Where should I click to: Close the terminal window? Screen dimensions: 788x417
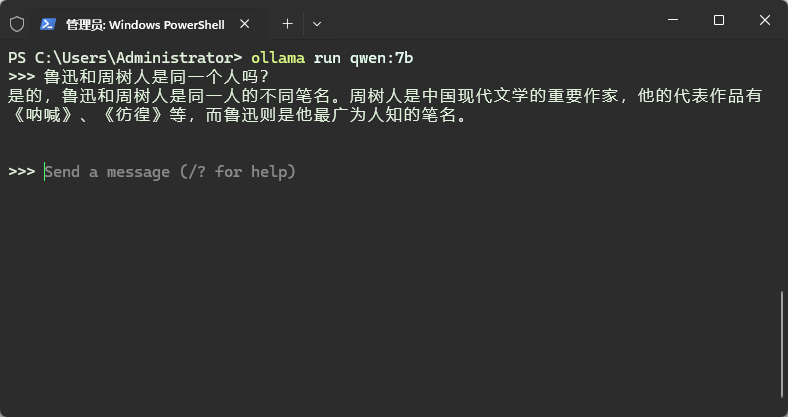[x=764, y=20]
